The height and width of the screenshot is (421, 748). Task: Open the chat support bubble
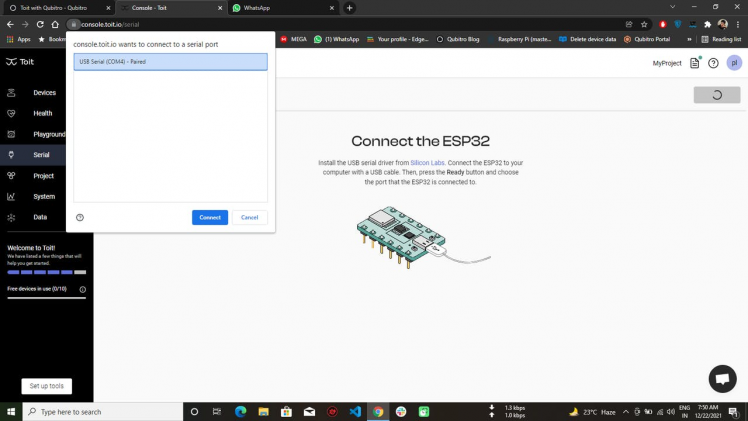pos(723,379)
